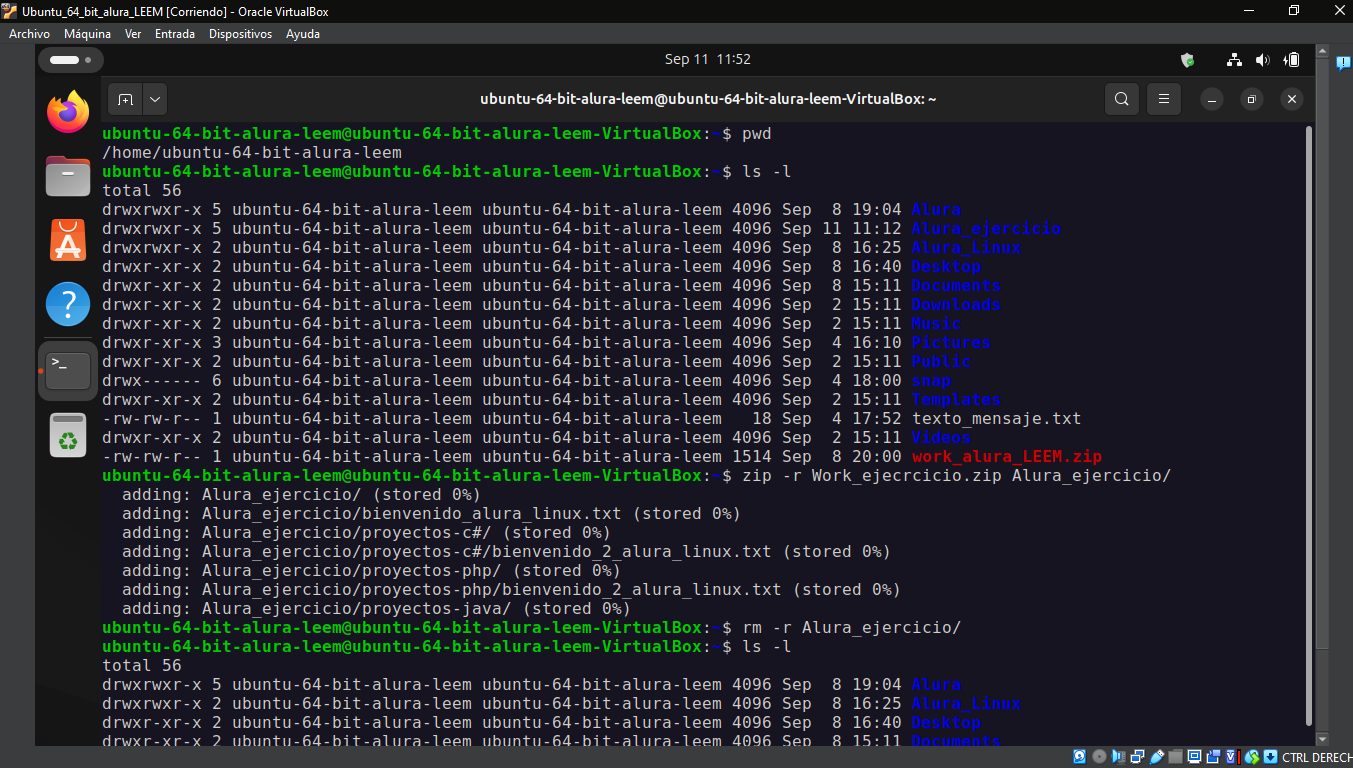Open the Files manager in the dock
This screenshot has height=768, width=1353.
68,176
